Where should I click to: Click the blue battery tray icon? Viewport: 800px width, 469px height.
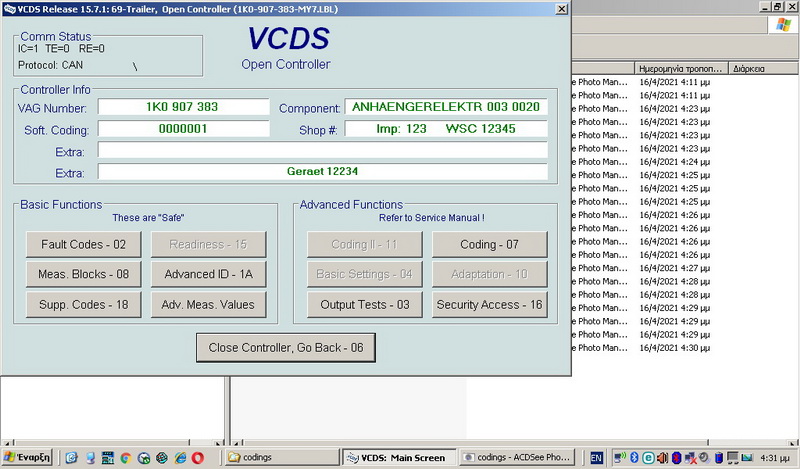pos(719,458)
